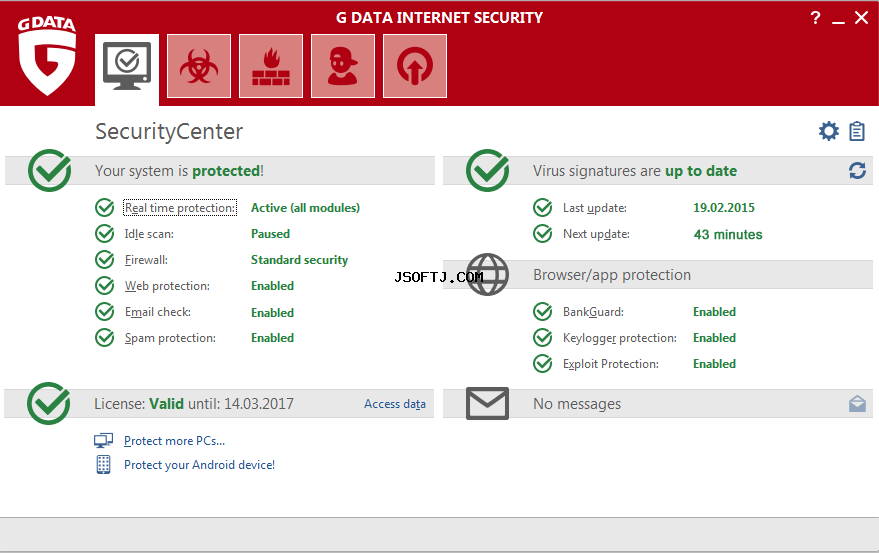The height and width of the screenshot is (553, 879).
Task: Click the Keylogger protection label
Action: [x=619, y=338]
